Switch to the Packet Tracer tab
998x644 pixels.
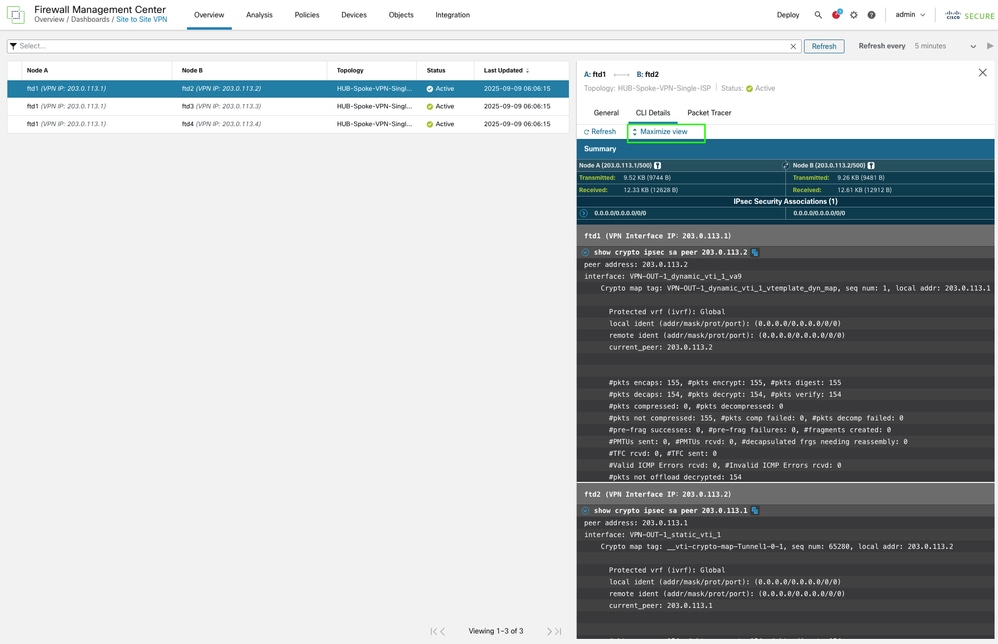click(709, 113)
